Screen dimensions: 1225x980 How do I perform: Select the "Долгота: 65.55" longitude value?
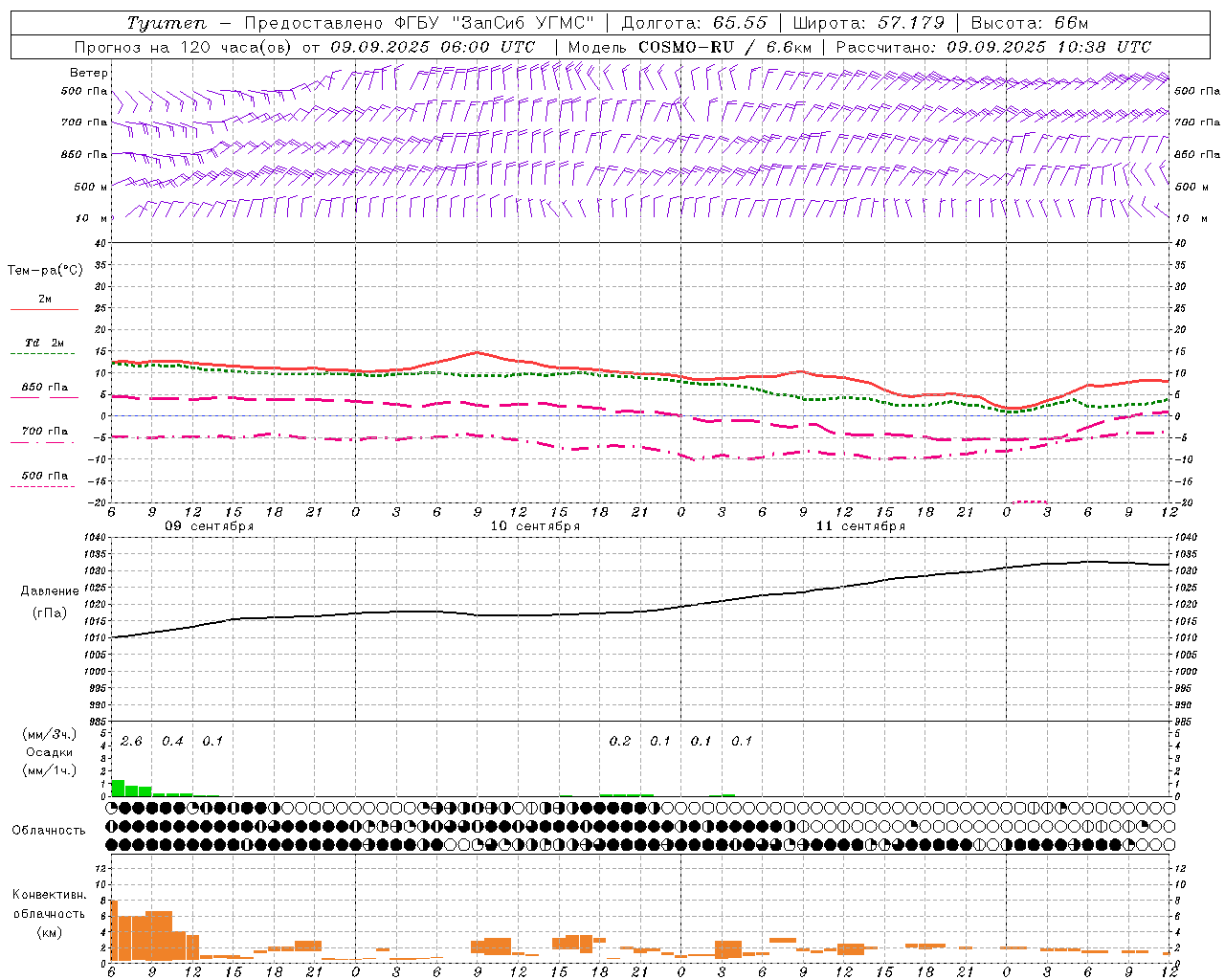694,23
